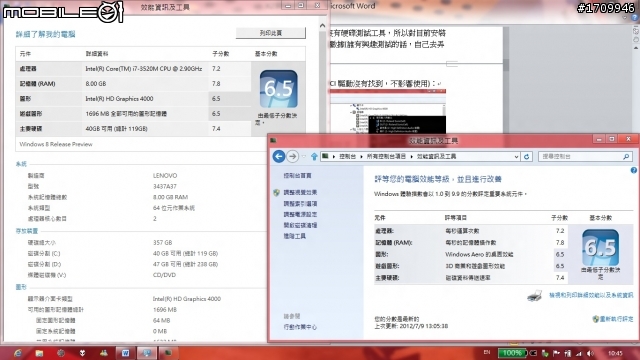
Task: Click the folder icon in the address bar
Action: tap(325, 156)
